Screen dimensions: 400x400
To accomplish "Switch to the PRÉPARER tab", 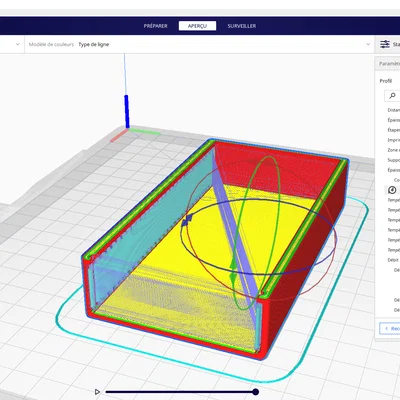I will (156, 26).
